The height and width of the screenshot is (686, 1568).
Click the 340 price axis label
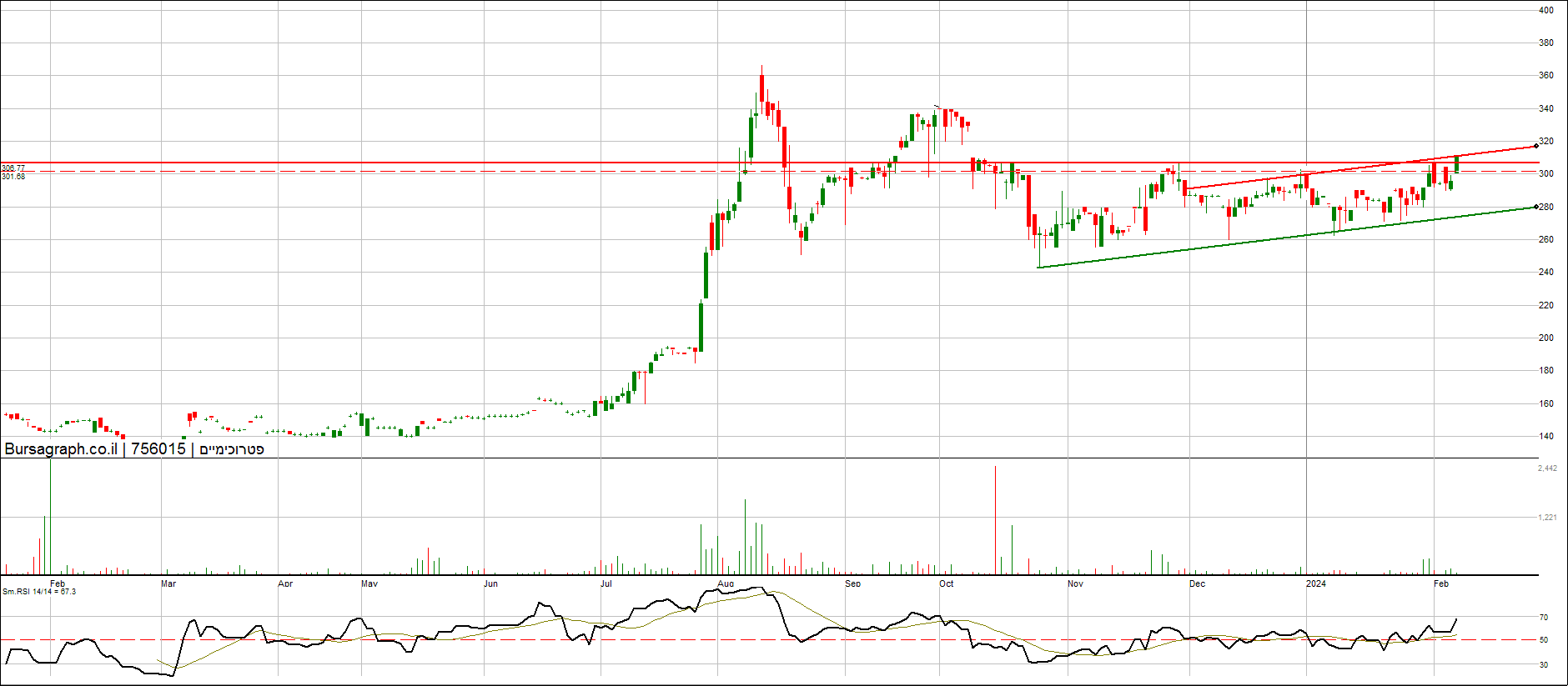click(x=1545, y=108)
